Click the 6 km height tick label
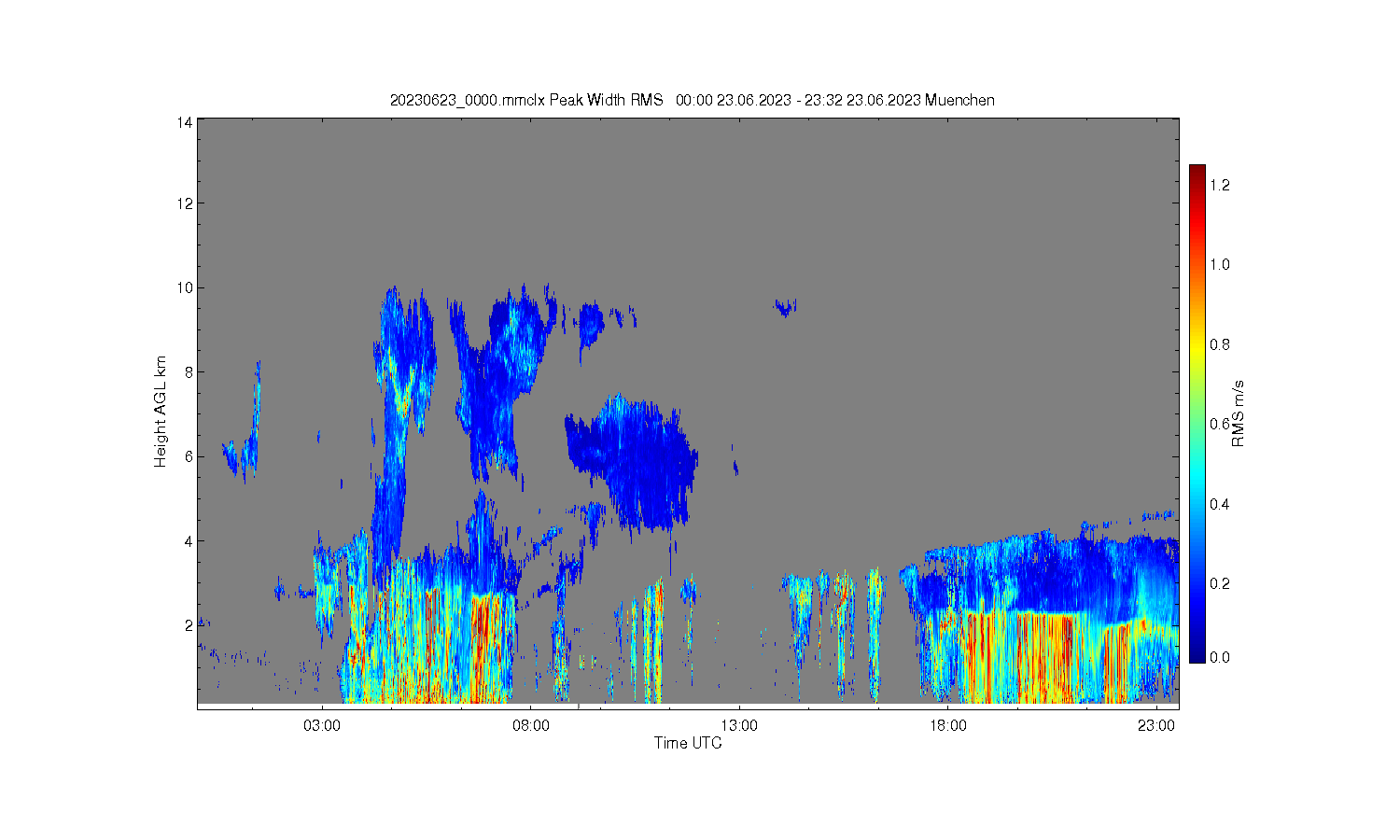The height and width of the screenshot is (840, 1400). pos(189,456)
